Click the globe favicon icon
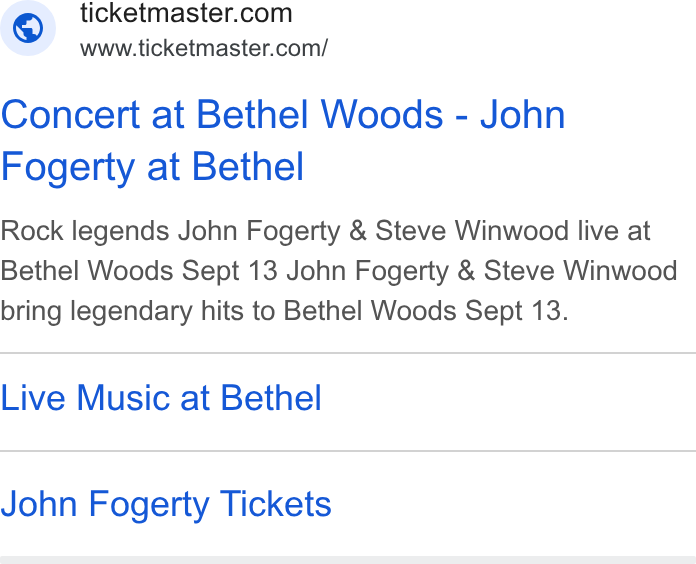Image resolution: width=696 pixels, height=564 pixels. click(x=28, y=28)
